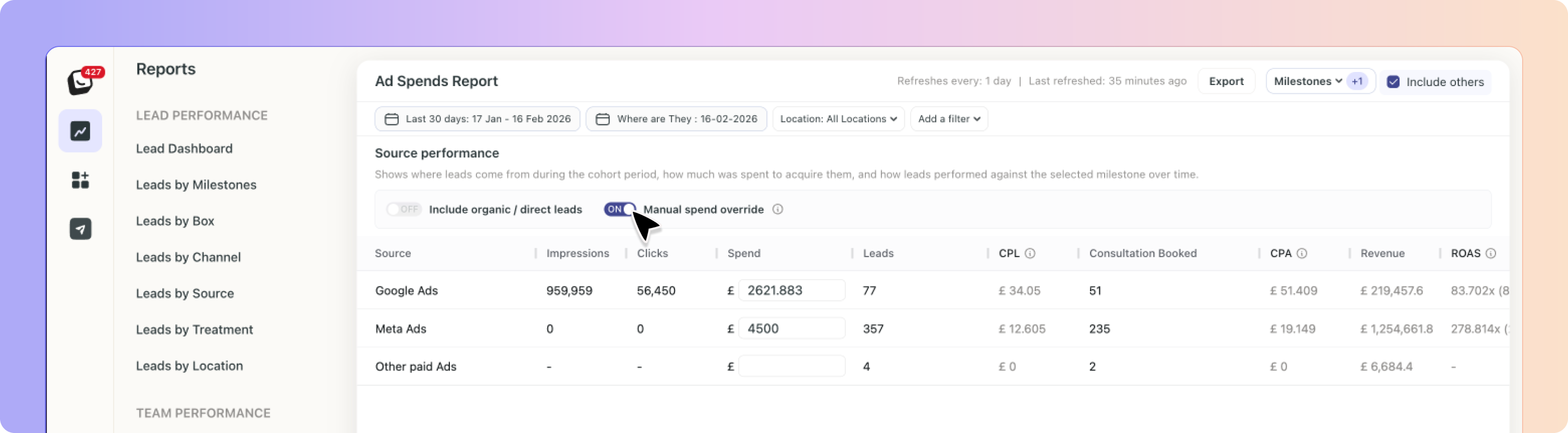Turn off Manual spend override toggle
Screen dimensions: 1568x433
click(x=620, y=210)
